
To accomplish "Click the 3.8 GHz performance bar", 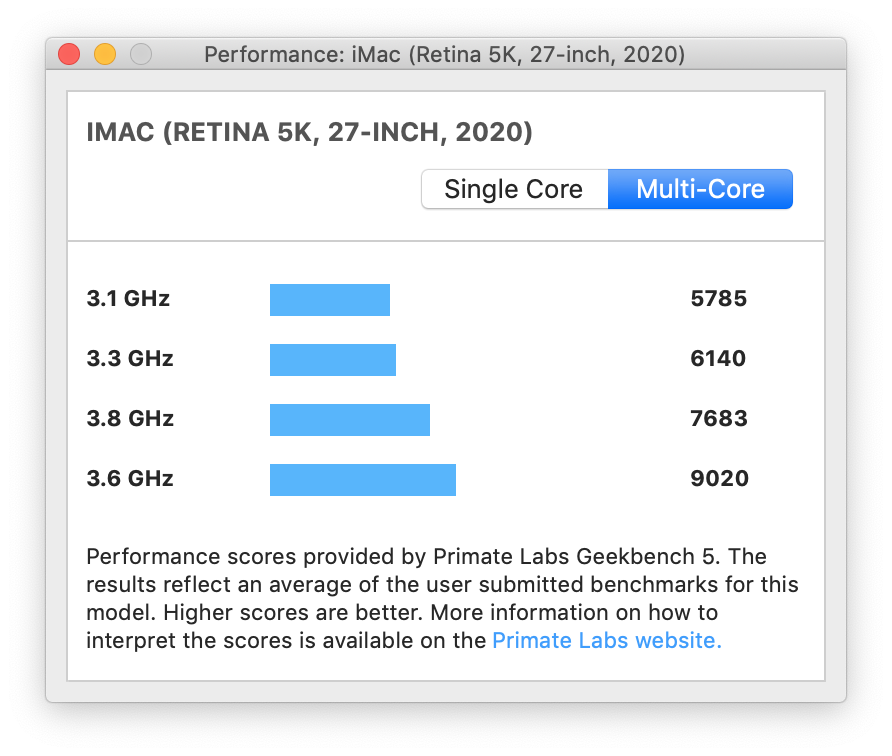I will 350,420.
